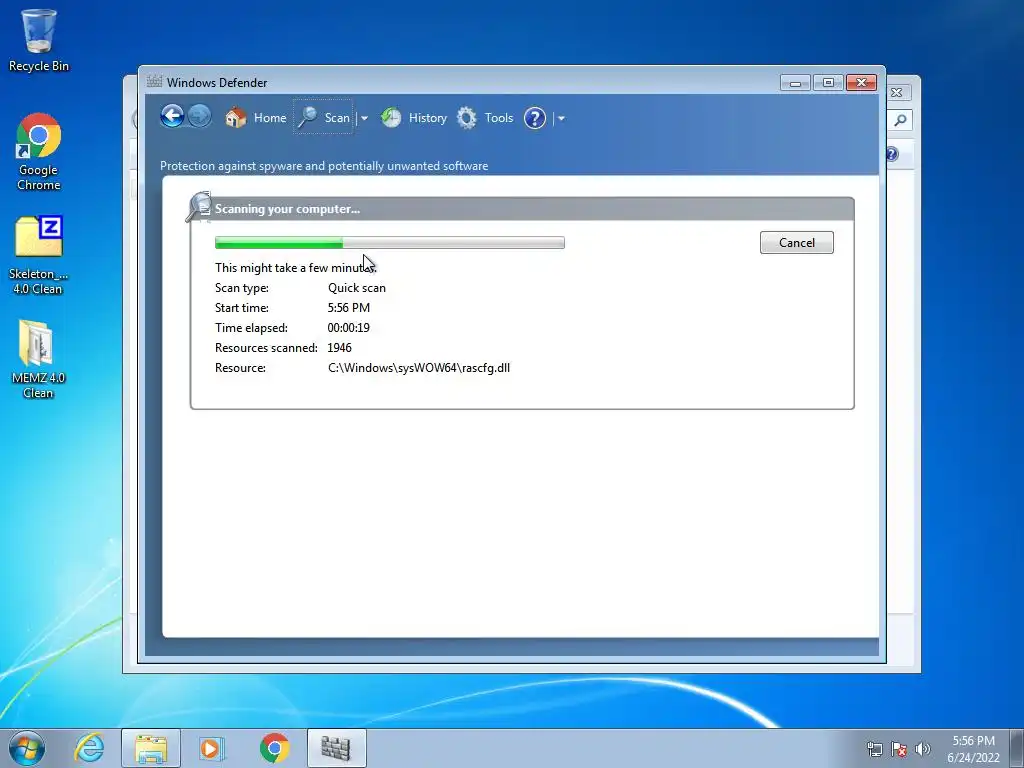The image size is (1024, 768).
Task: Click the Protection against spyware subtitle
Action: [x=324, y=166]
